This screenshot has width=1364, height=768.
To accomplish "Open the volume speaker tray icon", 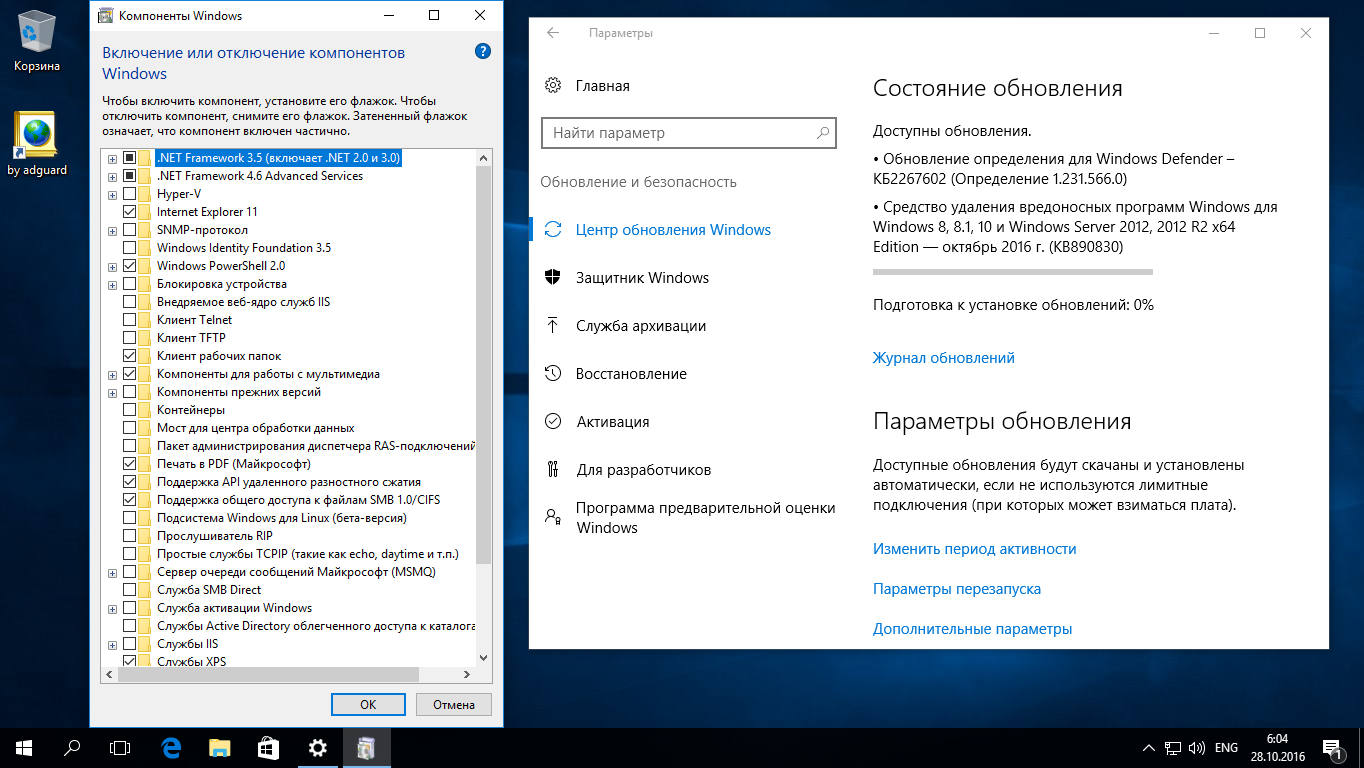I will coord(1198,748).
